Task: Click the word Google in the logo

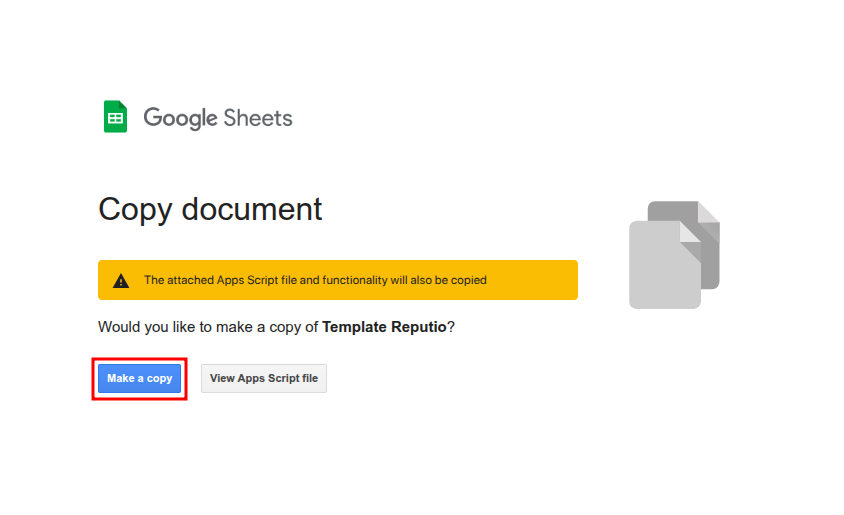Action: tap(180, 118)
